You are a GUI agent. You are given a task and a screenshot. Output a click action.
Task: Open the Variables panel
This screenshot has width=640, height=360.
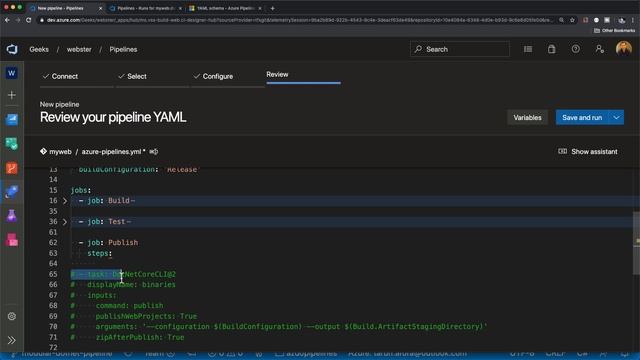tap(527, 118)
